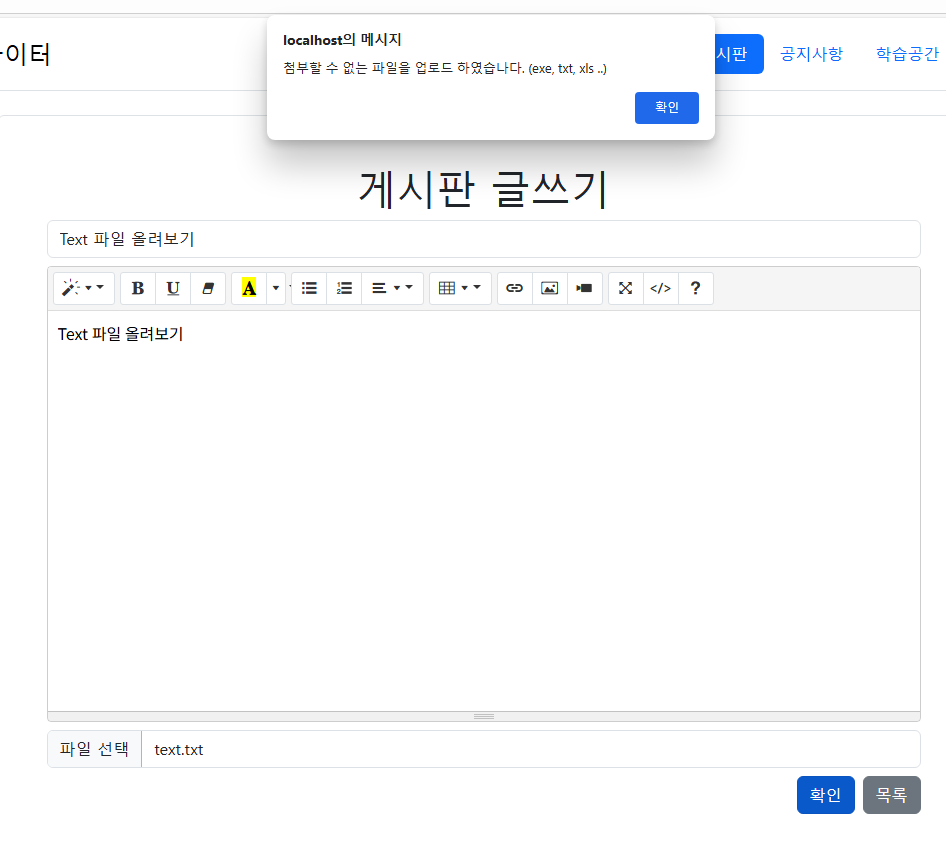The width and height of the screenshot is (946, 844).
Task: Confirm the alert with 확인 button
Action: point(667,108)
